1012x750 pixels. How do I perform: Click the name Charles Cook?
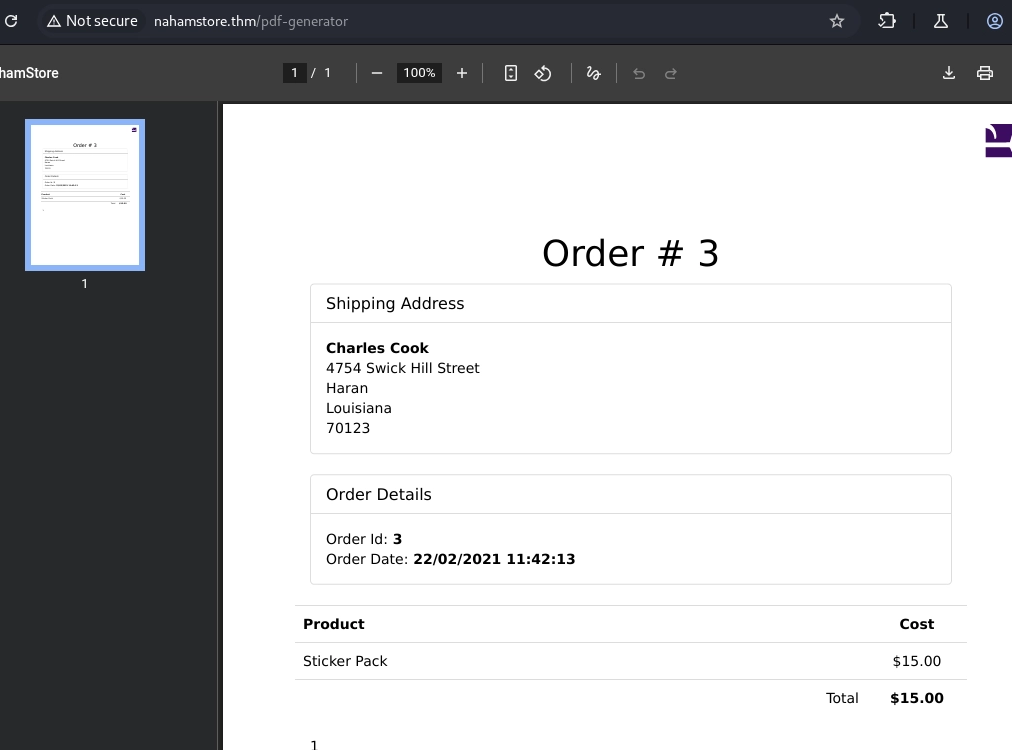tap(378, 348)
